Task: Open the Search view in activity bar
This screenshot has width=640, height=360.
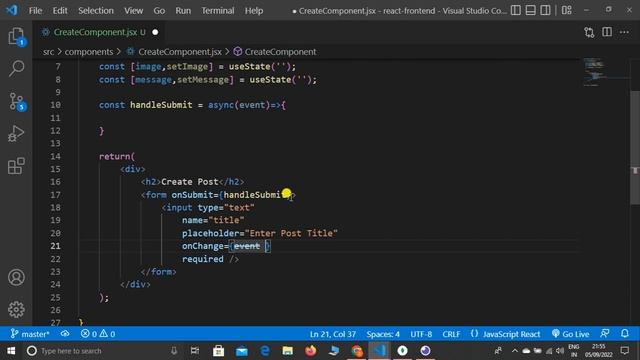Action: coord(16,68)
